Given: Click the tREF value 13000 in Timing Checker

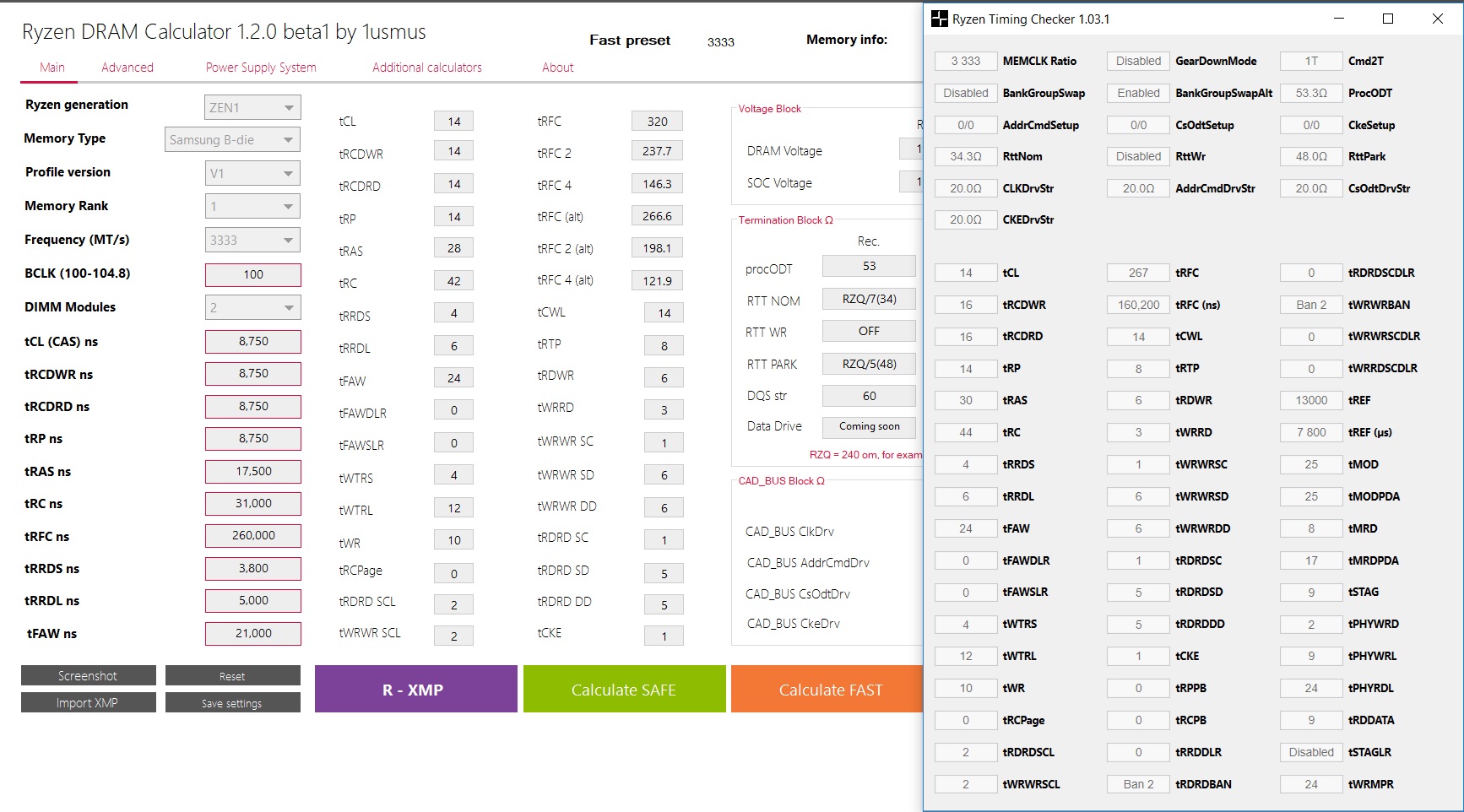Looking at the screenshot, I should (1311, 400).
